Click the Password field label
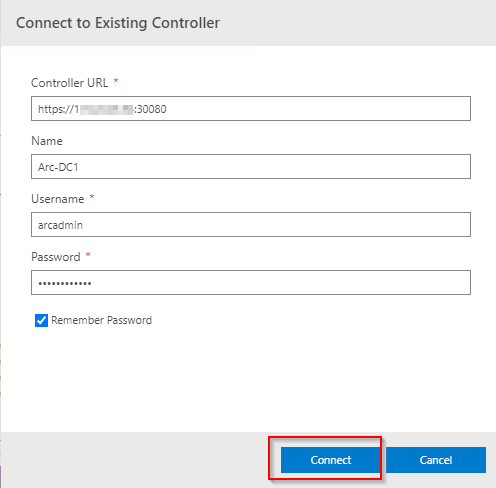496x488 pixels. click(x=56, y=257)
